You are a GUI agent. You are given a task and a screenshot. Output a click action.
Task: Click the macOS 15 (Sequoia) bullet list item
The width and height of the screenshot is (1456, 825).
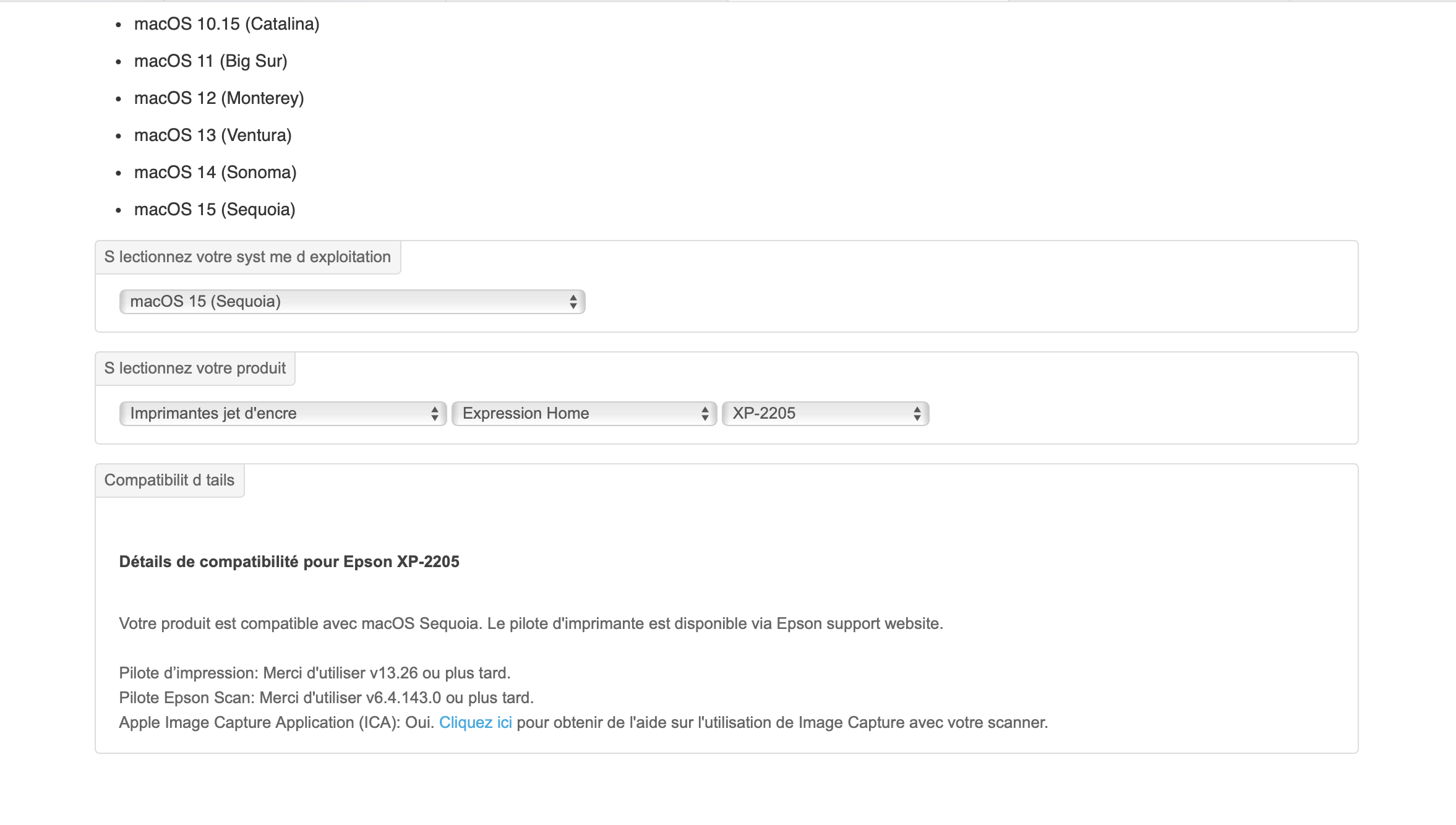[215, 210]
